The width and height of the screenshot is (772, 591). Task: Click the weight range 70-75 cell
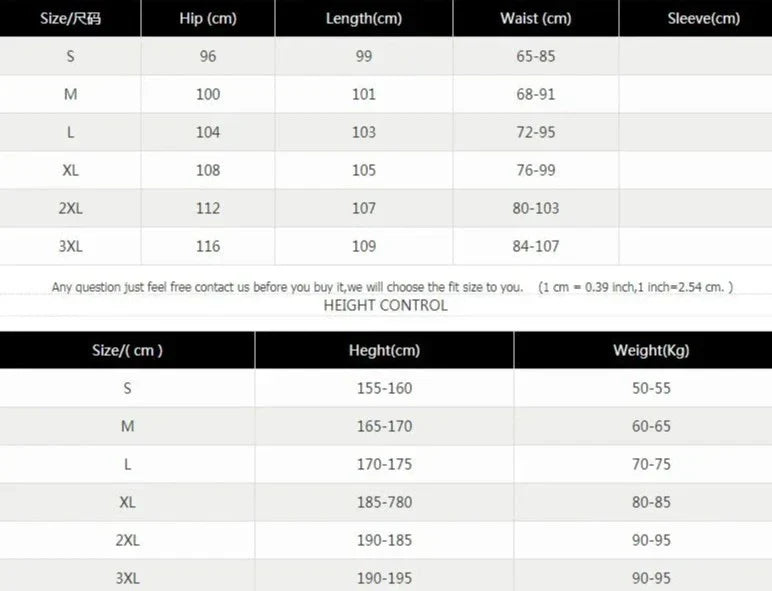pos(651,464)
